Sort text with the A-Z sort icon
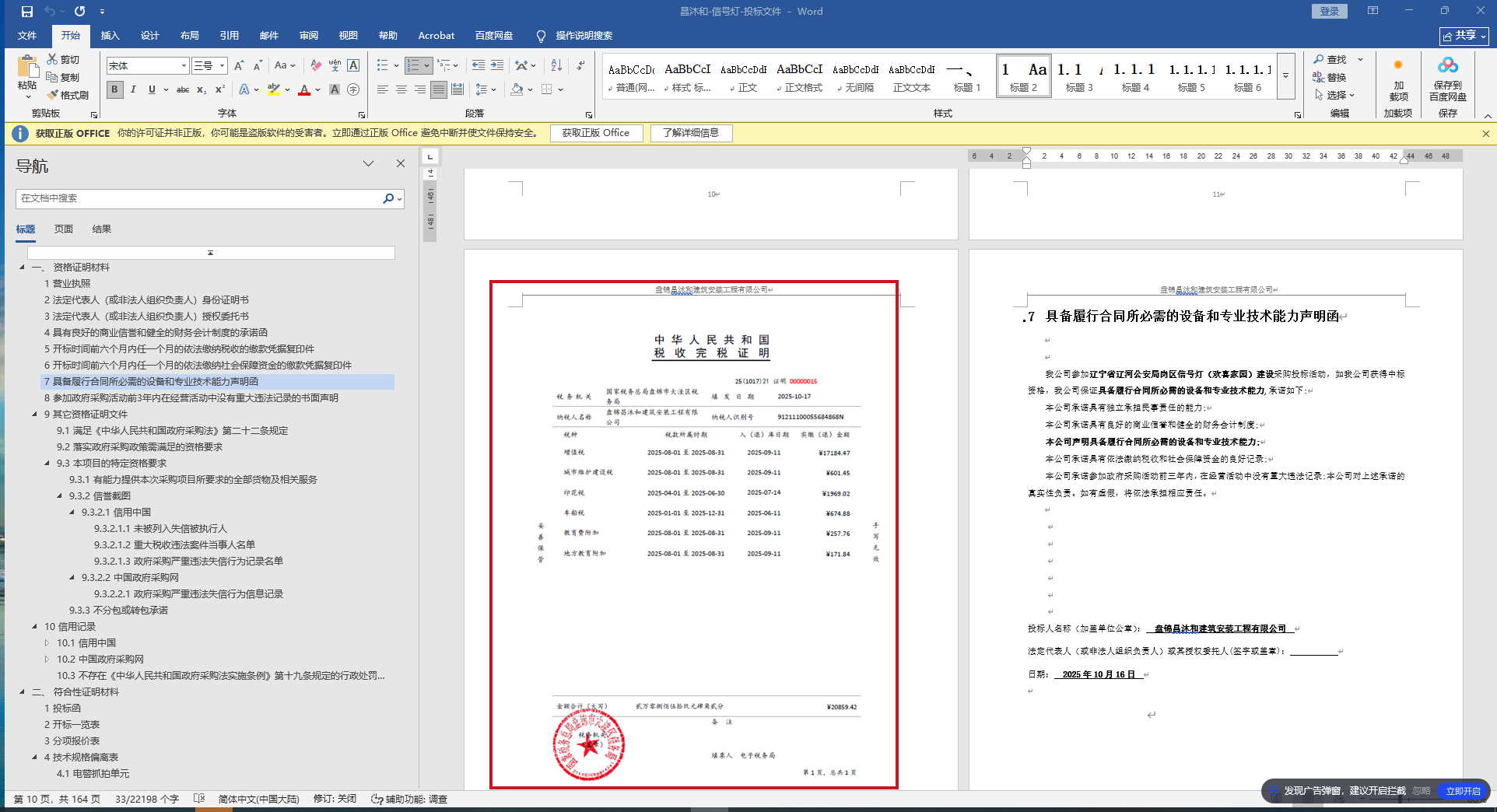The height and width of the screenshot is (812, 1497). click(x=556, y=65)
